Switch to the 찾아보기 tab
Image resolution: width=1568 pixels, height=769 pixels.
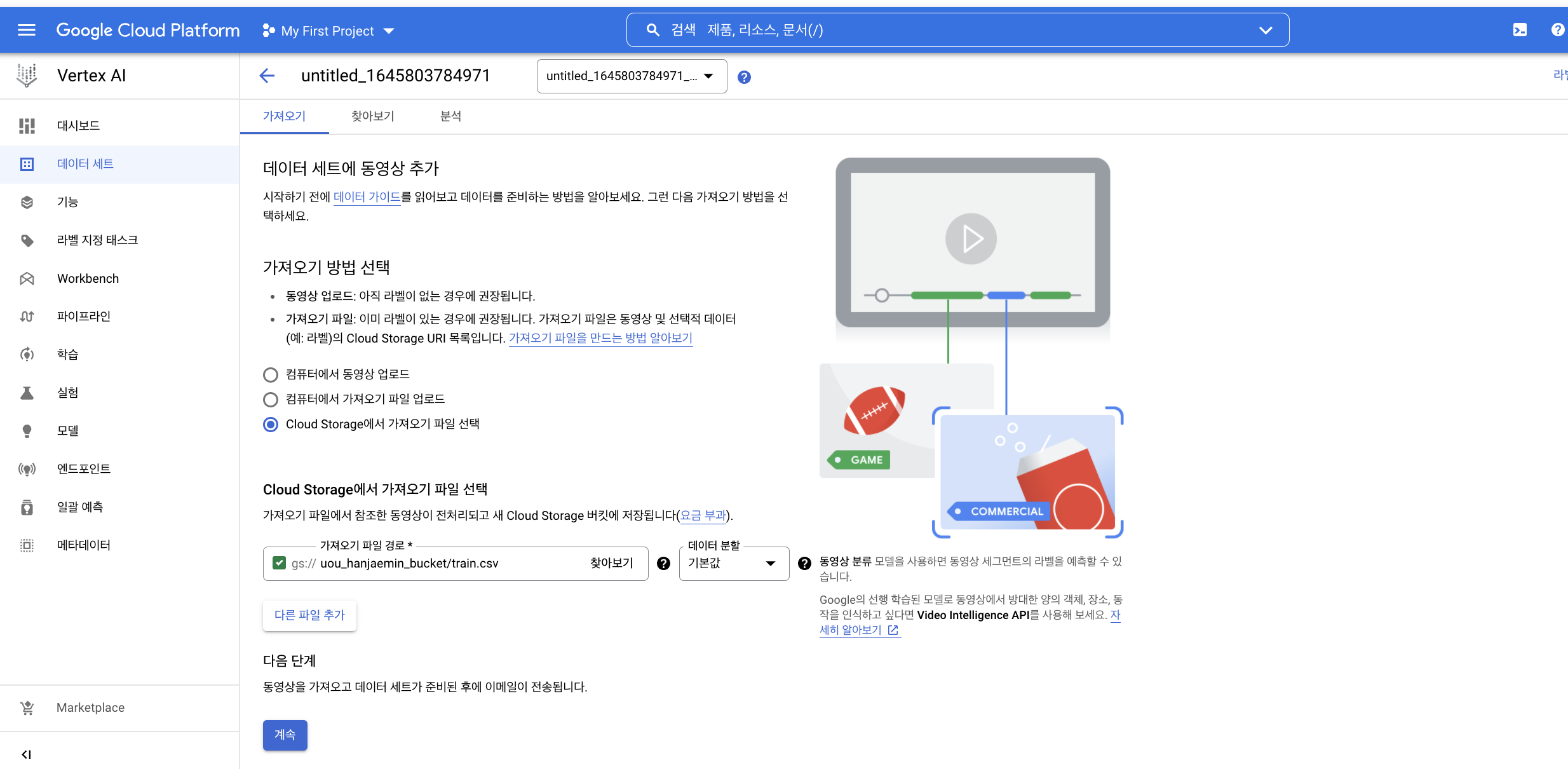click(372, 116)
